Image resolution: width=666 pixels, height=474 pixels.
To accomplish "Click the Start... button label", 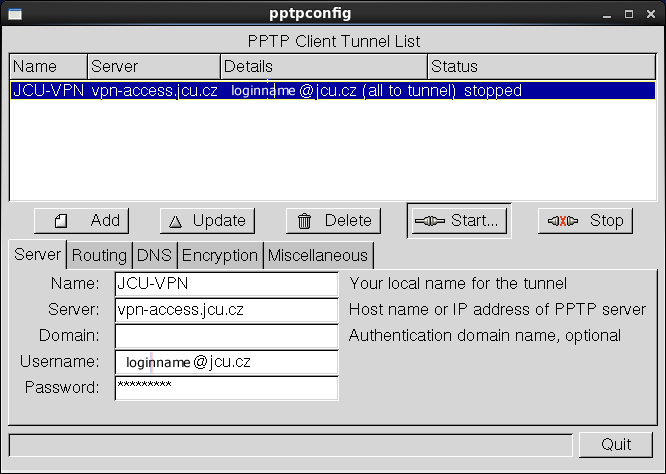I will [x=474, y=221].
